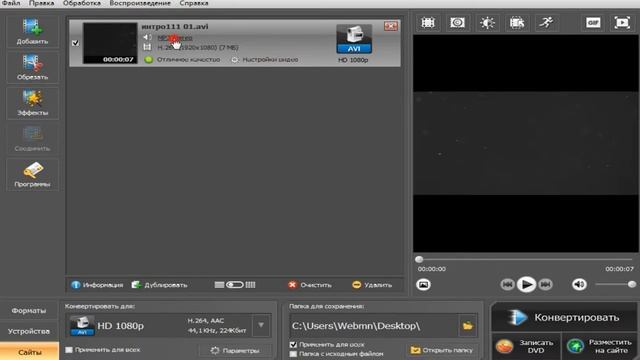
Task: Click the Соединить join videos icon
Action: tap(32, 139)
